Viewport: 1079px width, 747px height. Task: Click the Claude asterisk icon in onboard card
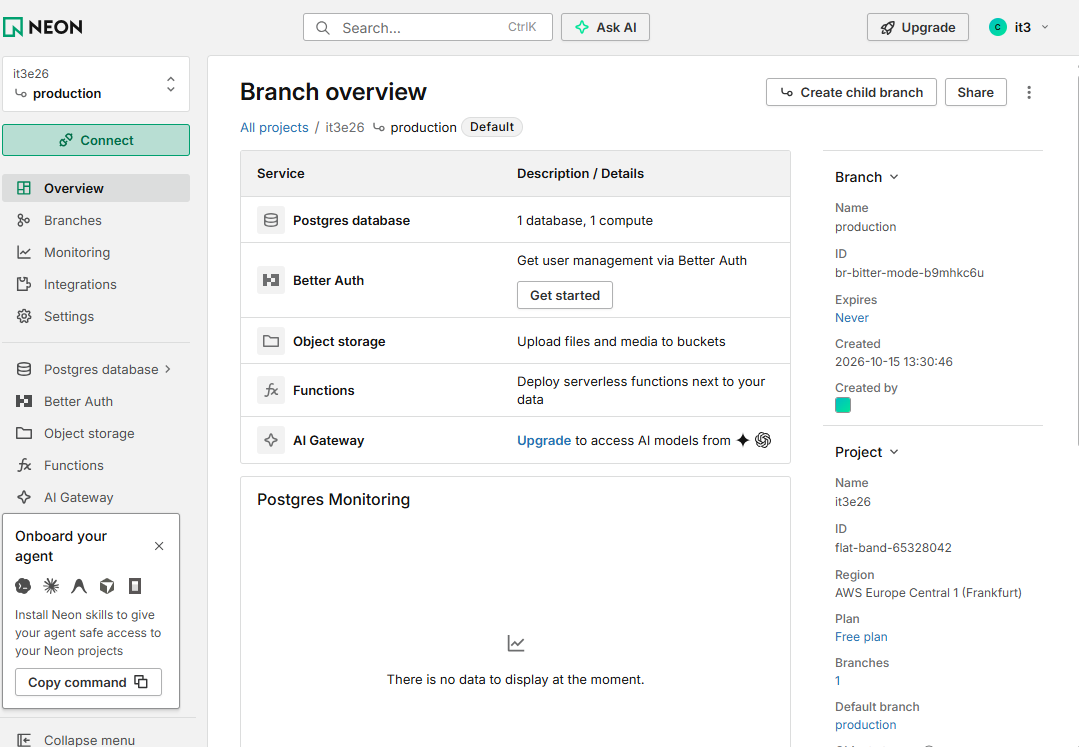51,586
